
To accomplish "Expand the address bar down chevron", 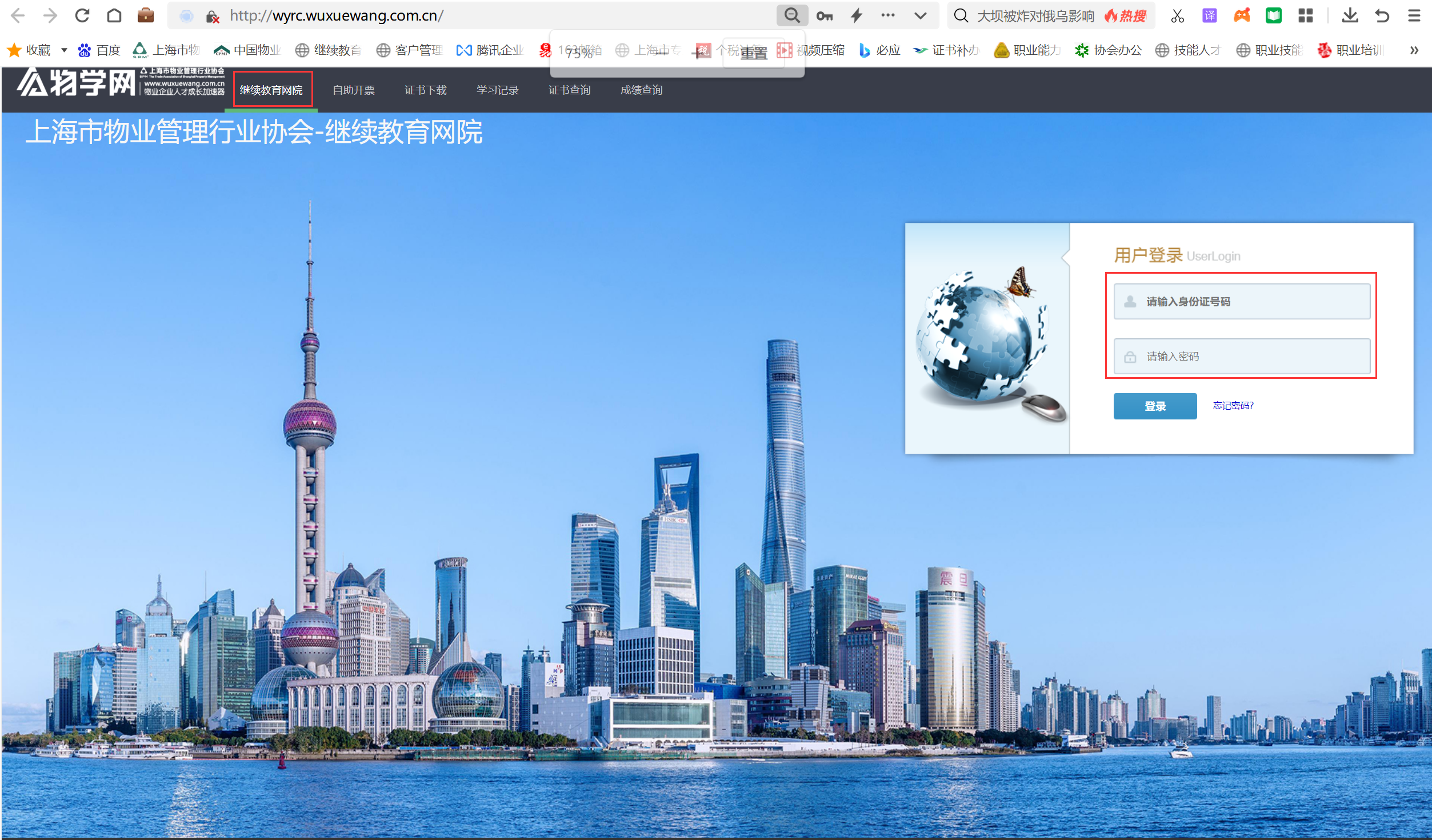I will tap(920, 15).
